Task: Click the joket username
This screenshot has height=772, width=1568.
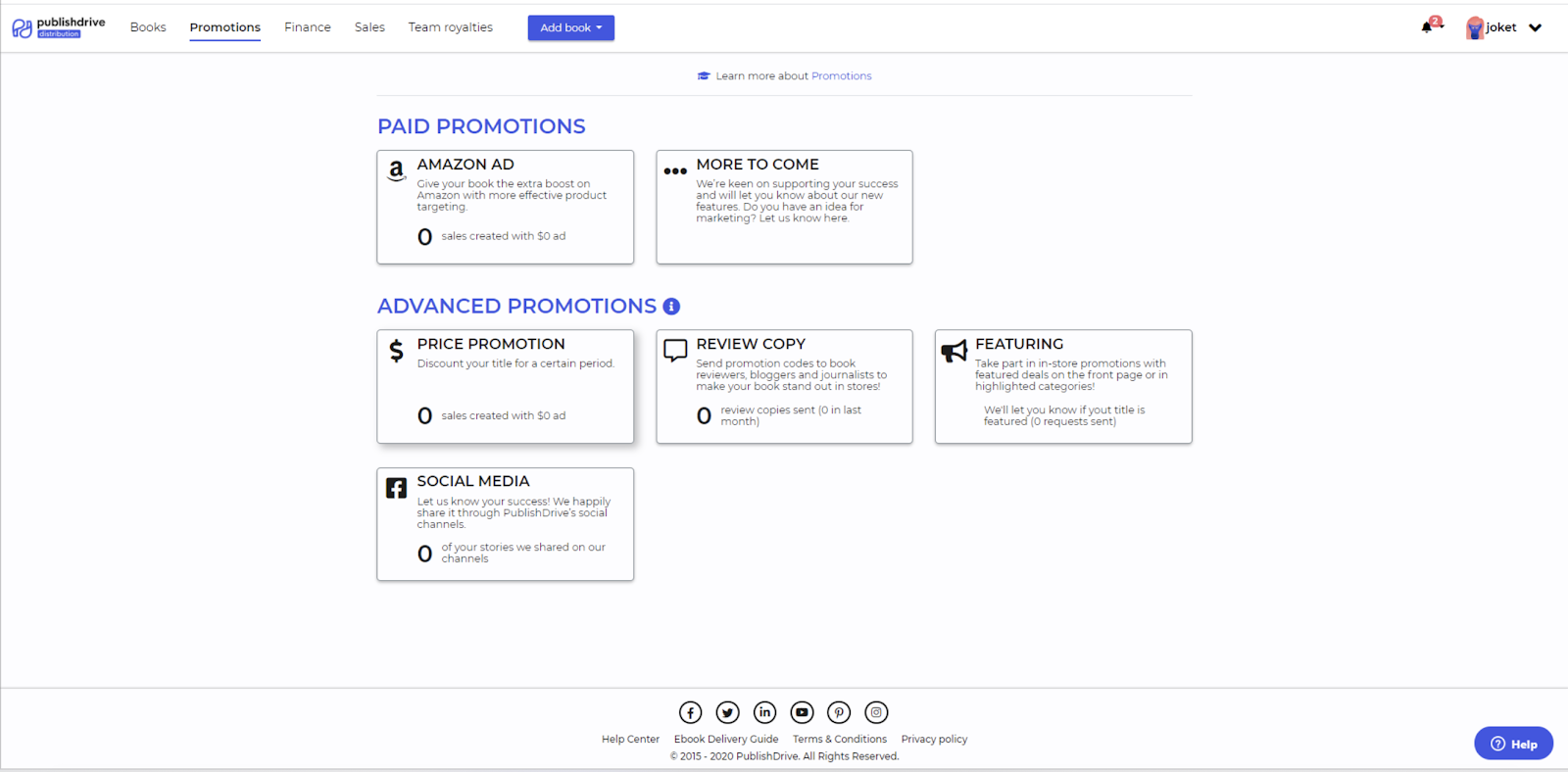Action: pyautogui.click(x=1501, y=27)
